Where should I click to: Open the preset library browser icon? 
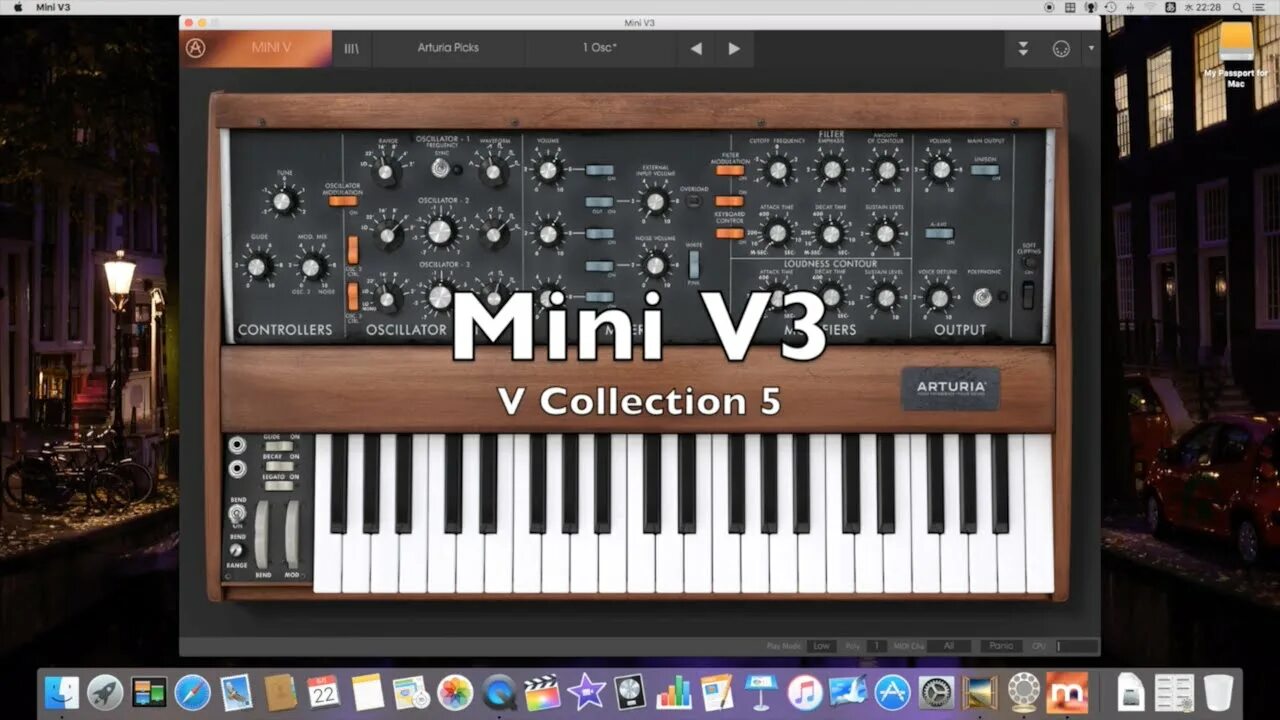coord(351,48)
